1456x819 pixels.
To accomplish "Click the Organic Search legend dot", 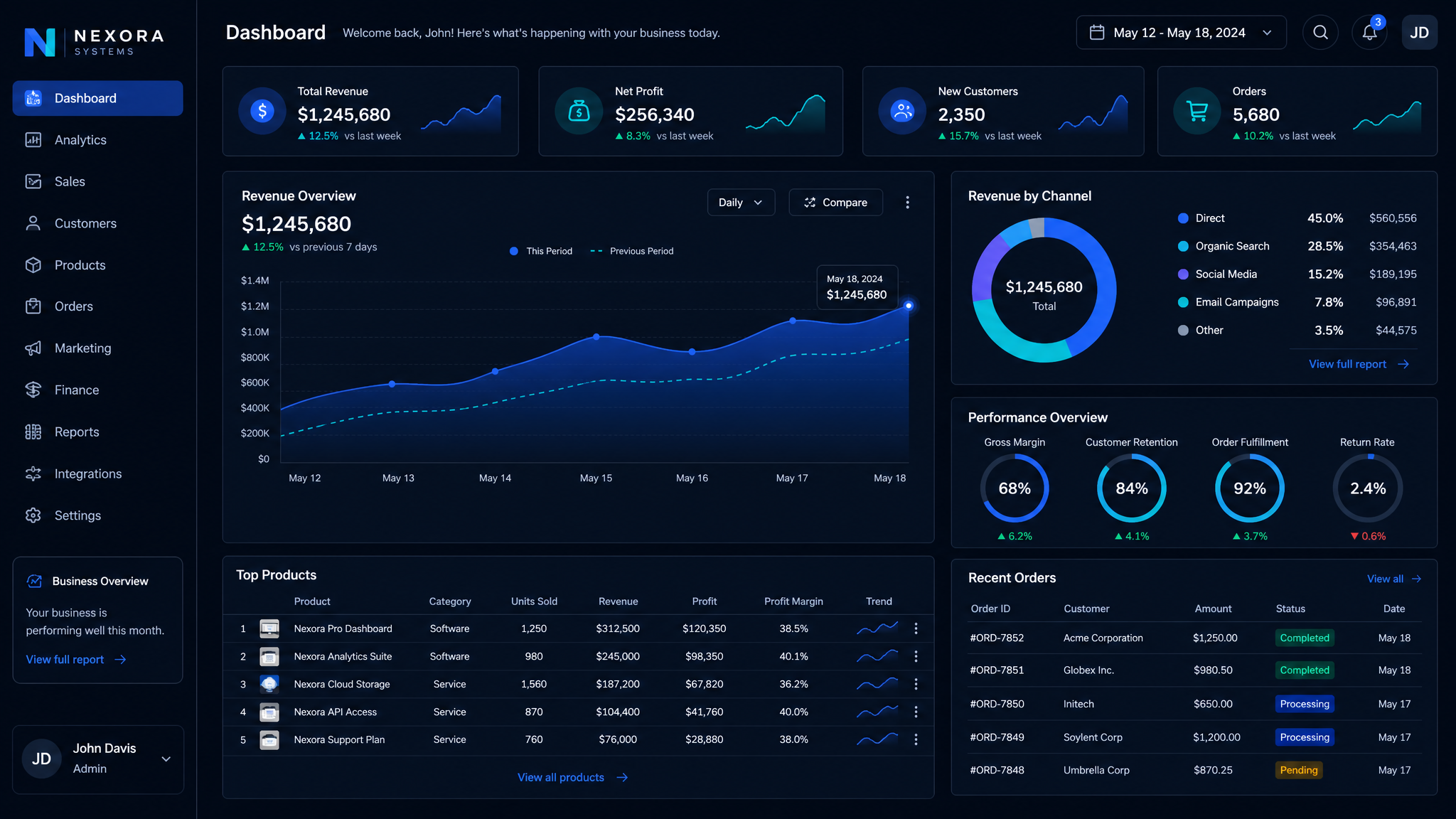I will tap(1183, 246).
